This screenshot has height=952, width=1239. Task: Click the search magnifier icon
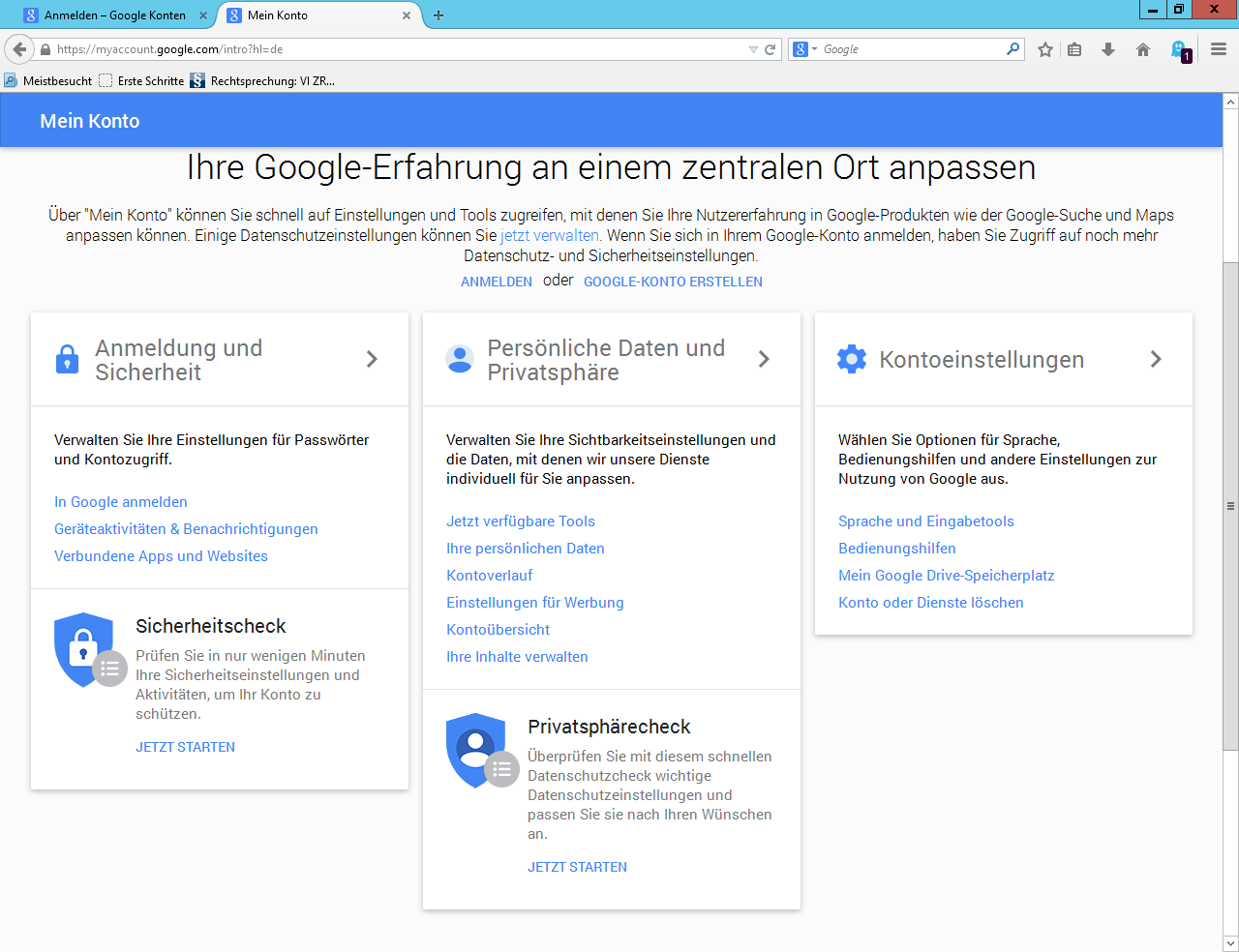coord(1012,48)
